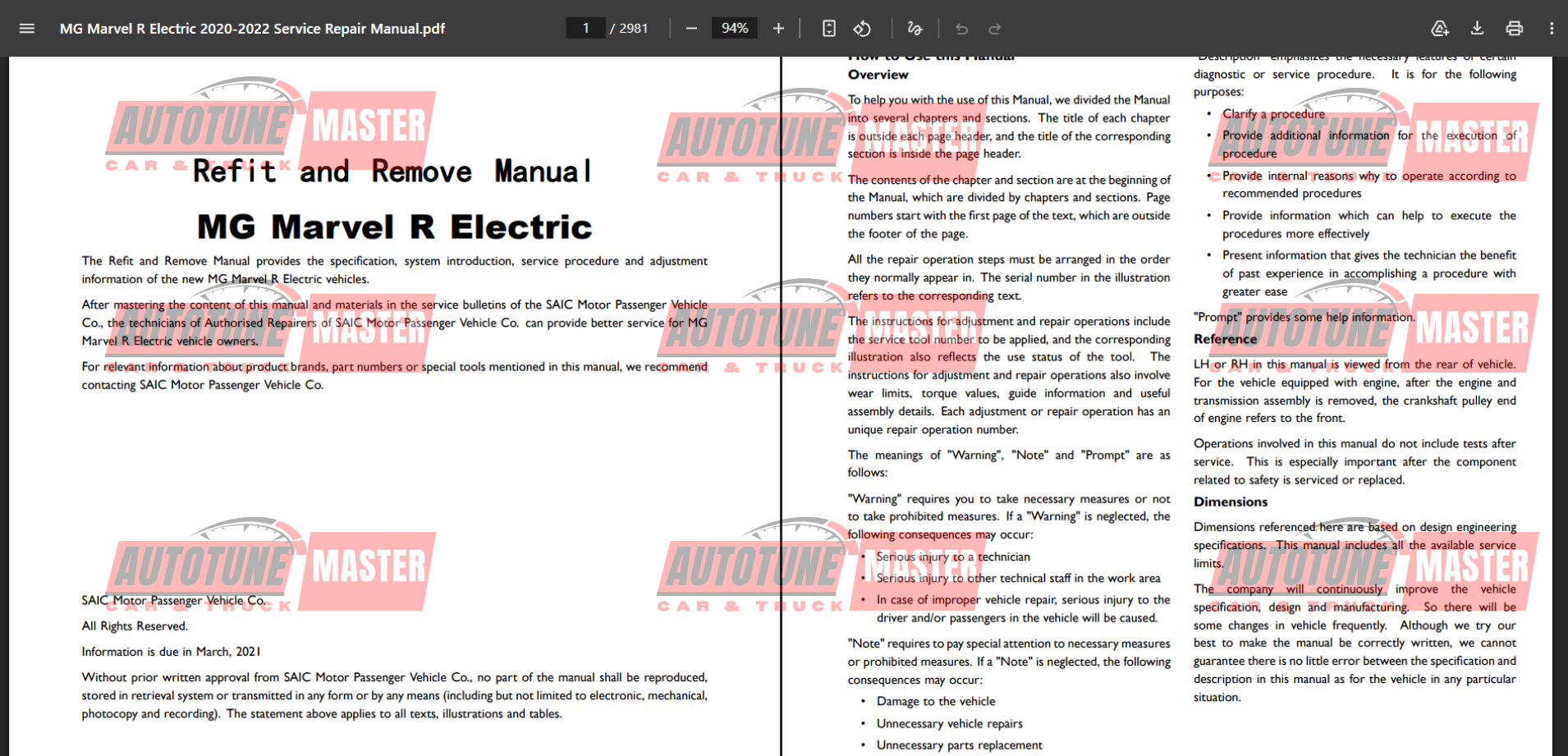Click 'Unnecessary parts replacement' bullet
Screen dimensions: 1568x756
point(960,745)
